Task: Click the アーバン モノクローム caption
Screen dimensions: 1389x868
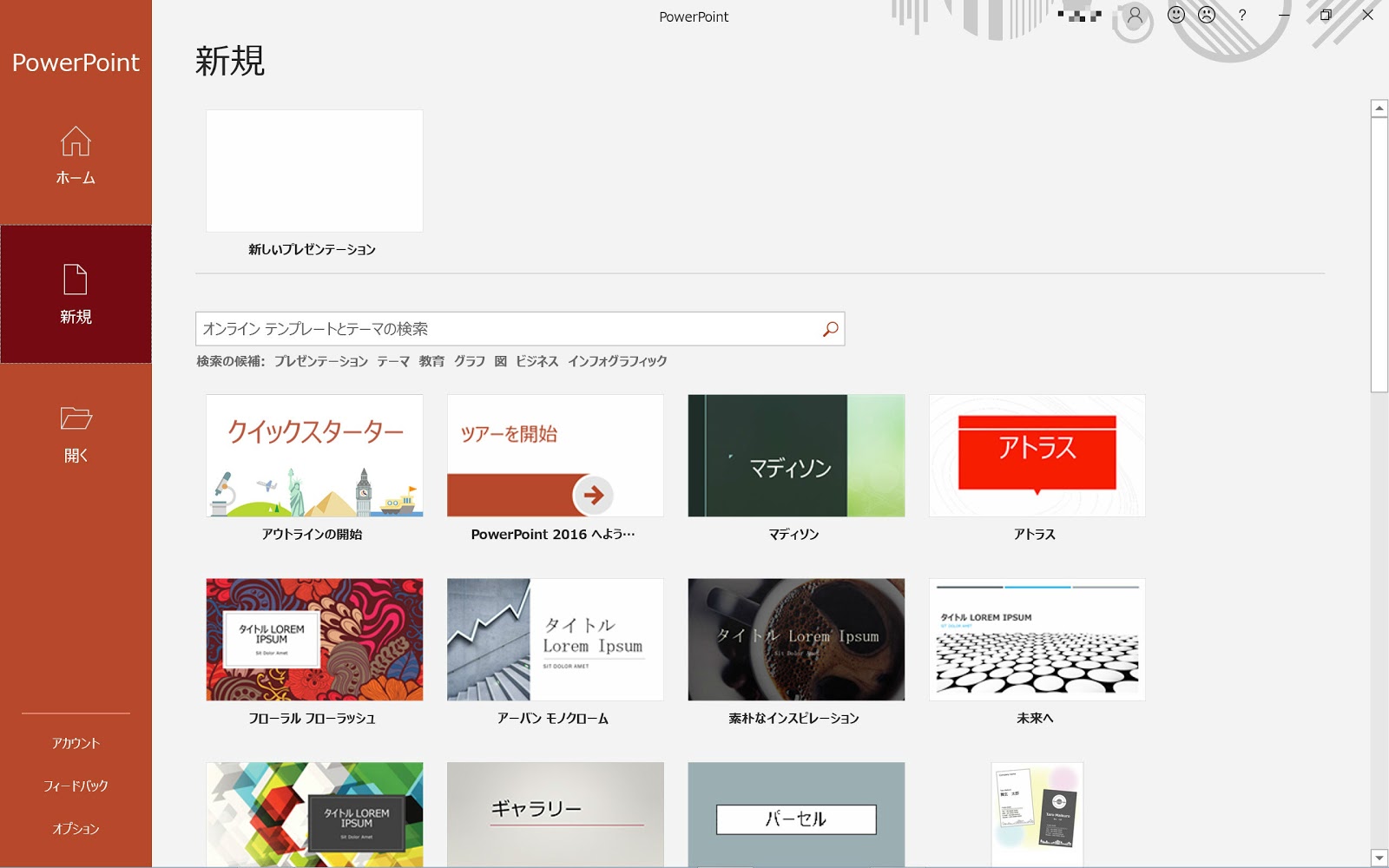Action: tap(553, 719)
